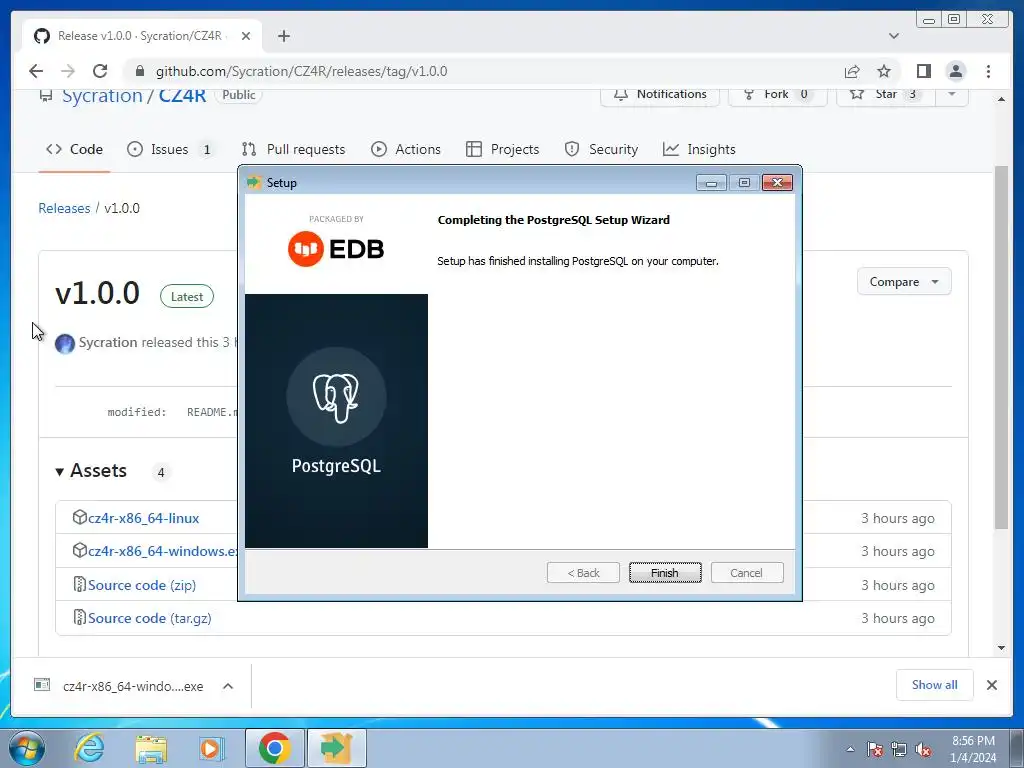Download Source code (zip)
1024x768 pixels.
142,585
